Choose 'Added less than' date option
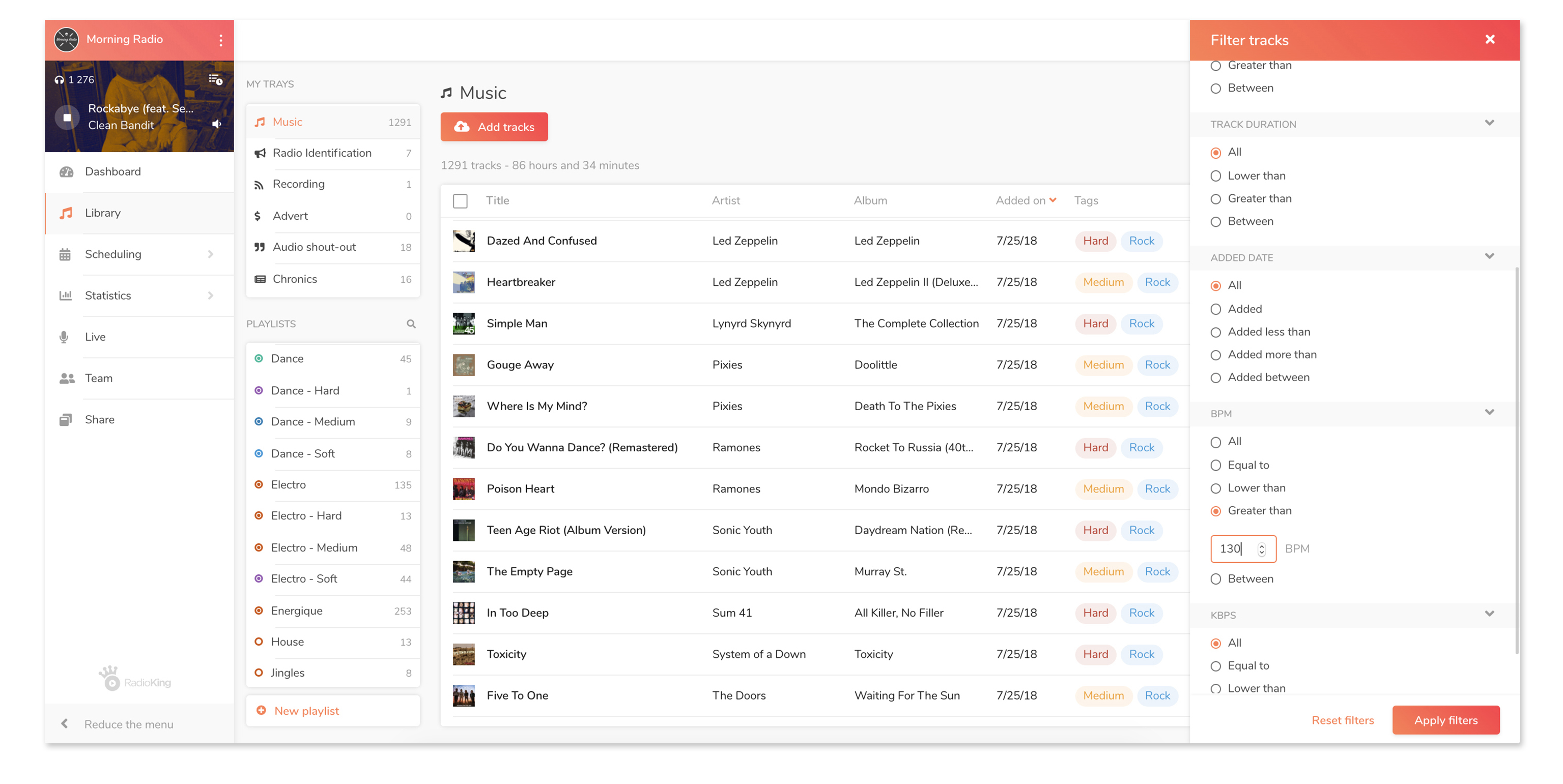Viewport: 1563px width, 784px height. click(x=1215, y=332)
